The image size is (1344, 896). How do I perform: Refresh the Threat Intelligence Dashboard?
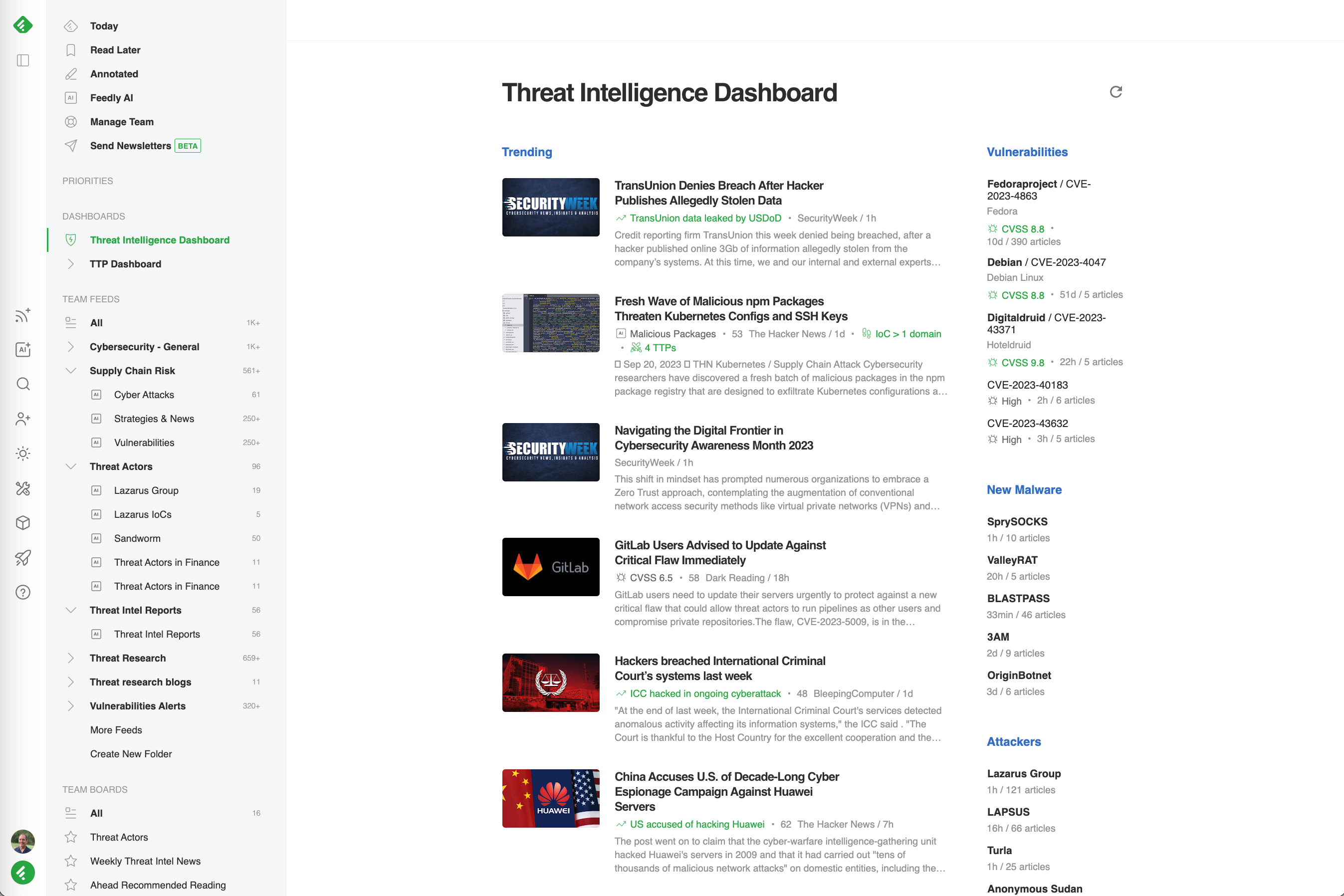[1116, 92]
